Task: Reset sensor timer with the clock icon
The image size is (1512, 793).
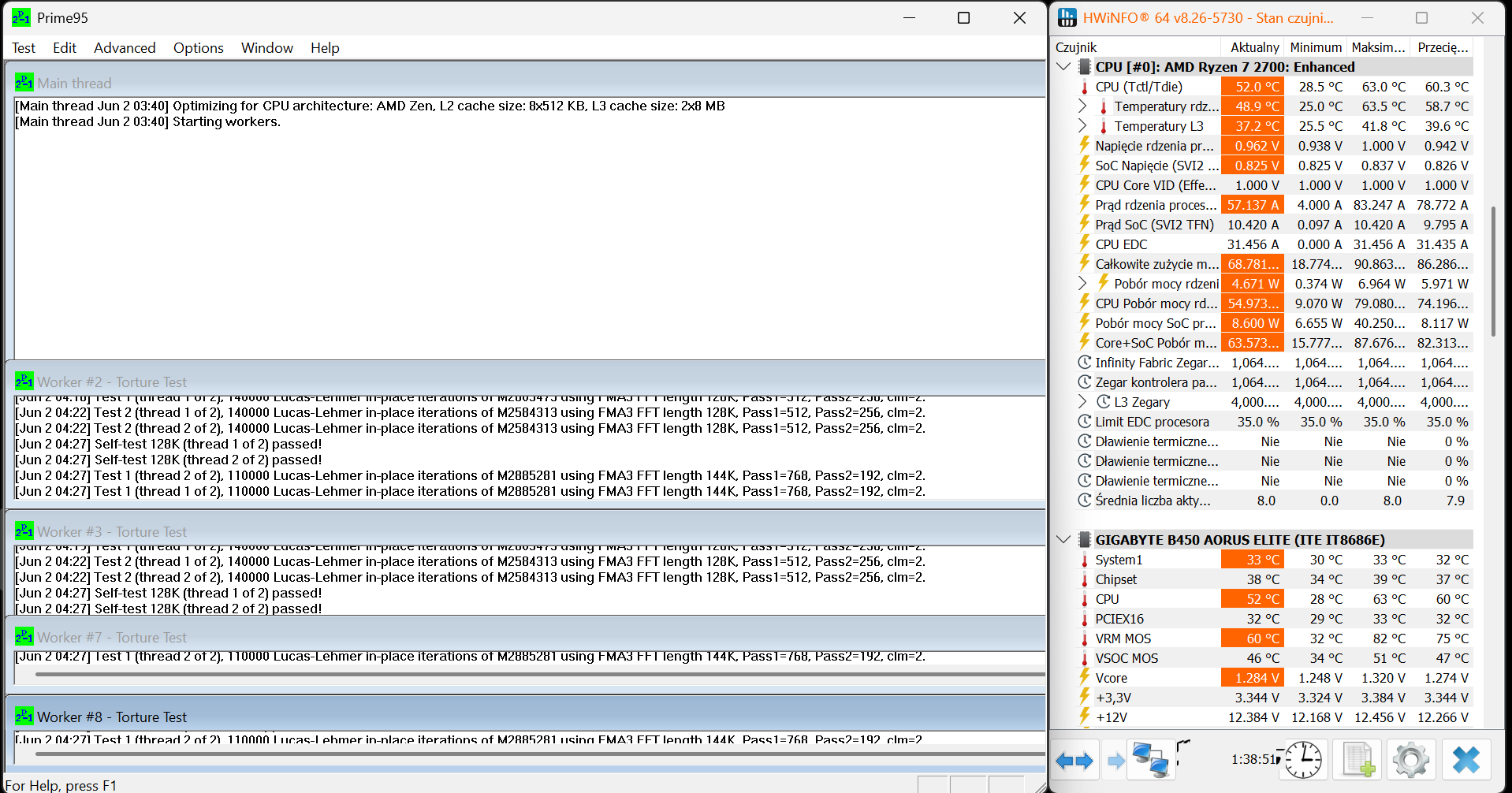Action: 1303,761
